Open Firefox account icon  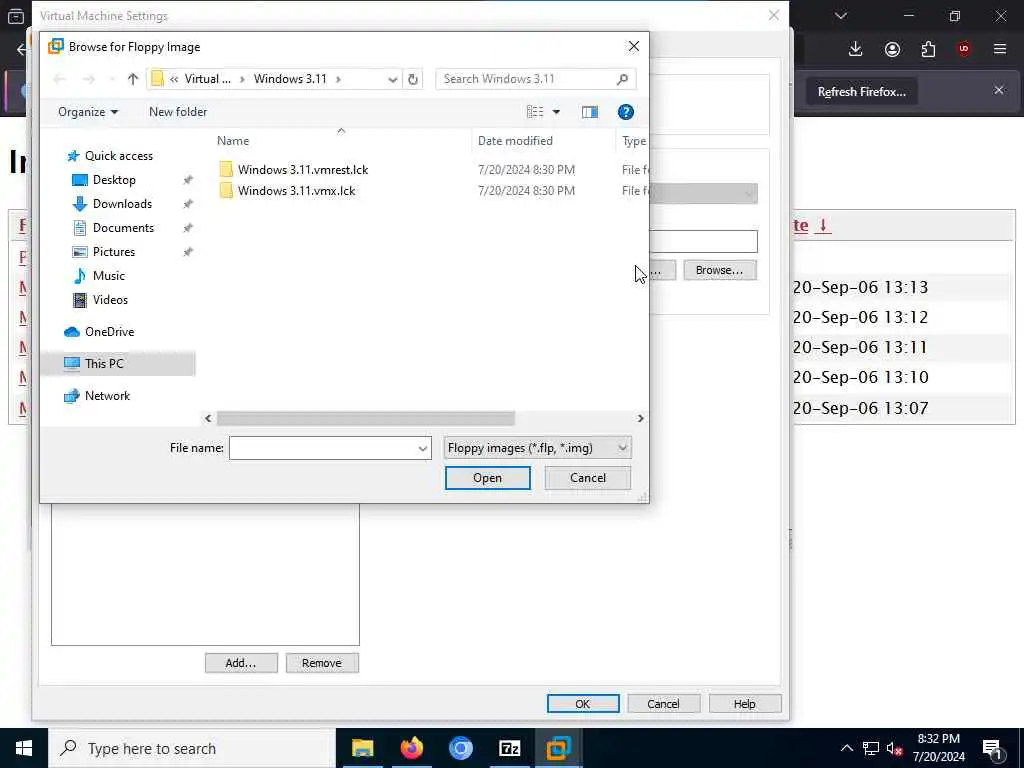(x=892, y=49)
